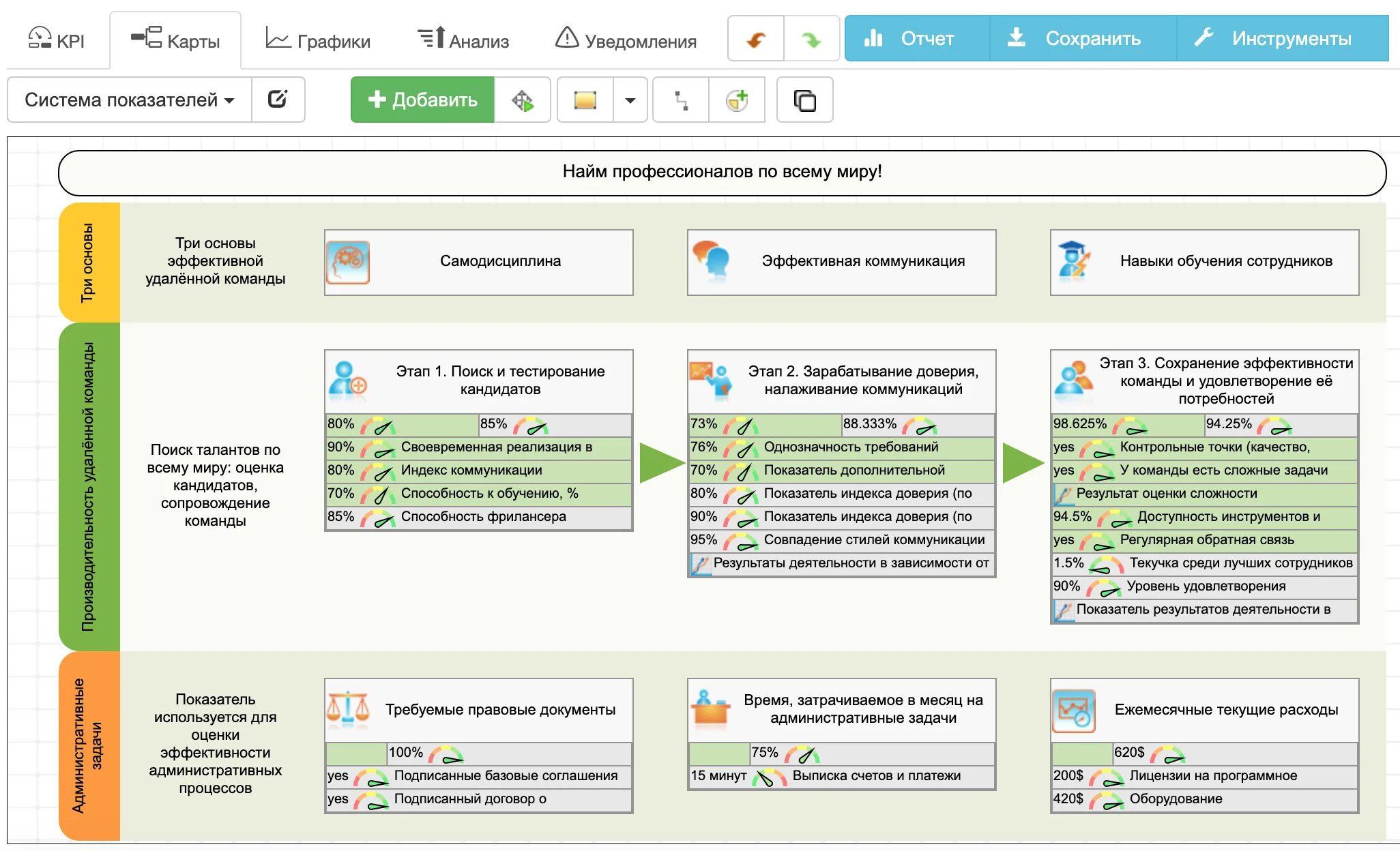Click the yellow rectangle shape tool
1400x851 pixels.
585,100
